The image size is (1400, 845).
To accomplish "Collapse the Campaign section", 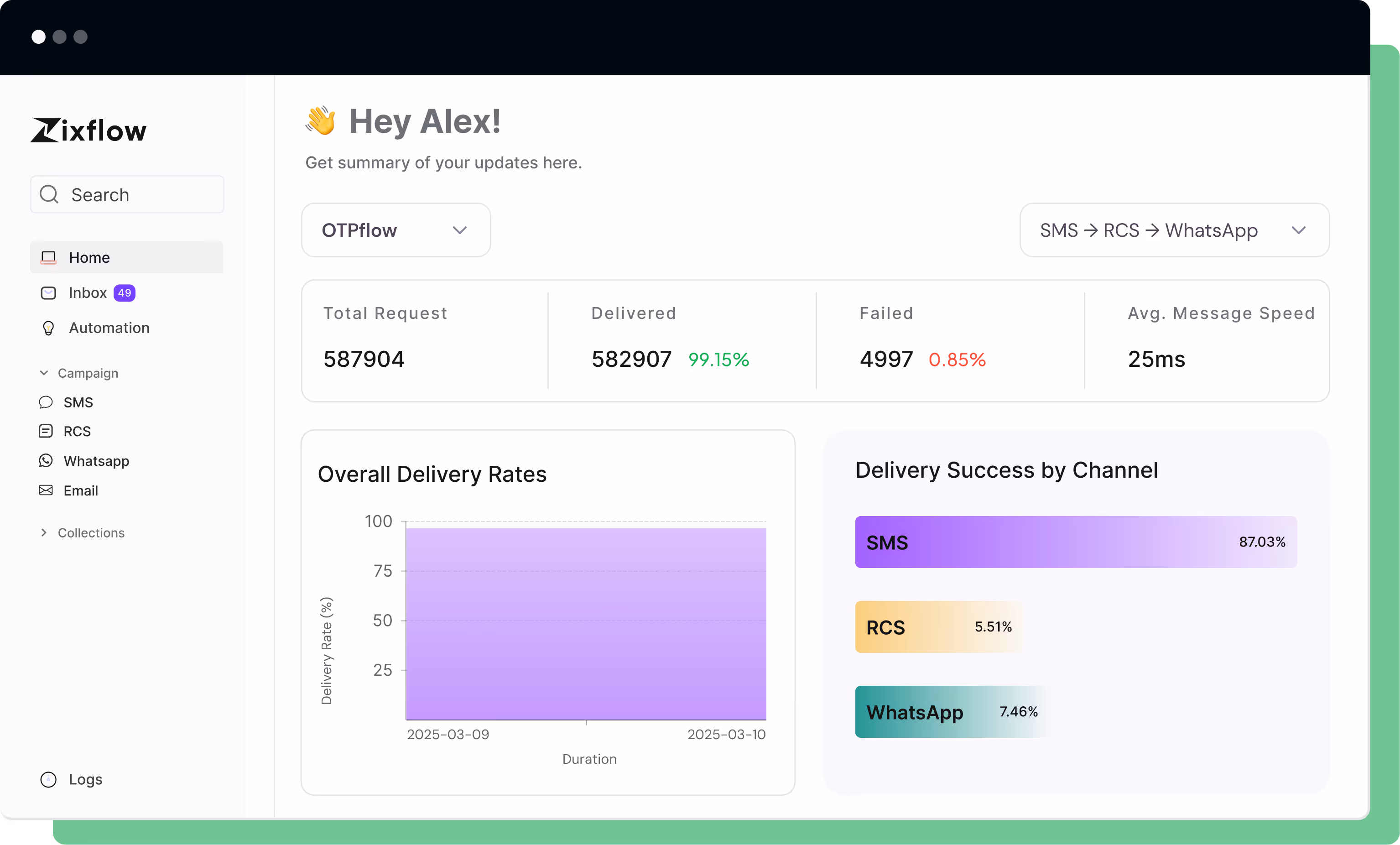I will coord(44,373).
